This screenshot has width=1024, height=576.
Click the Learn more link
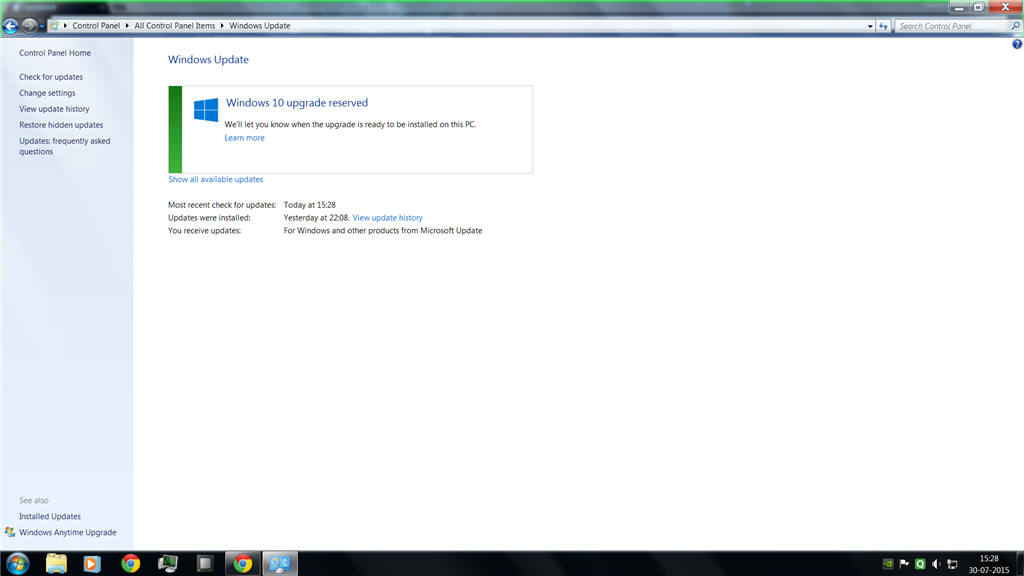tap(244, 138)
